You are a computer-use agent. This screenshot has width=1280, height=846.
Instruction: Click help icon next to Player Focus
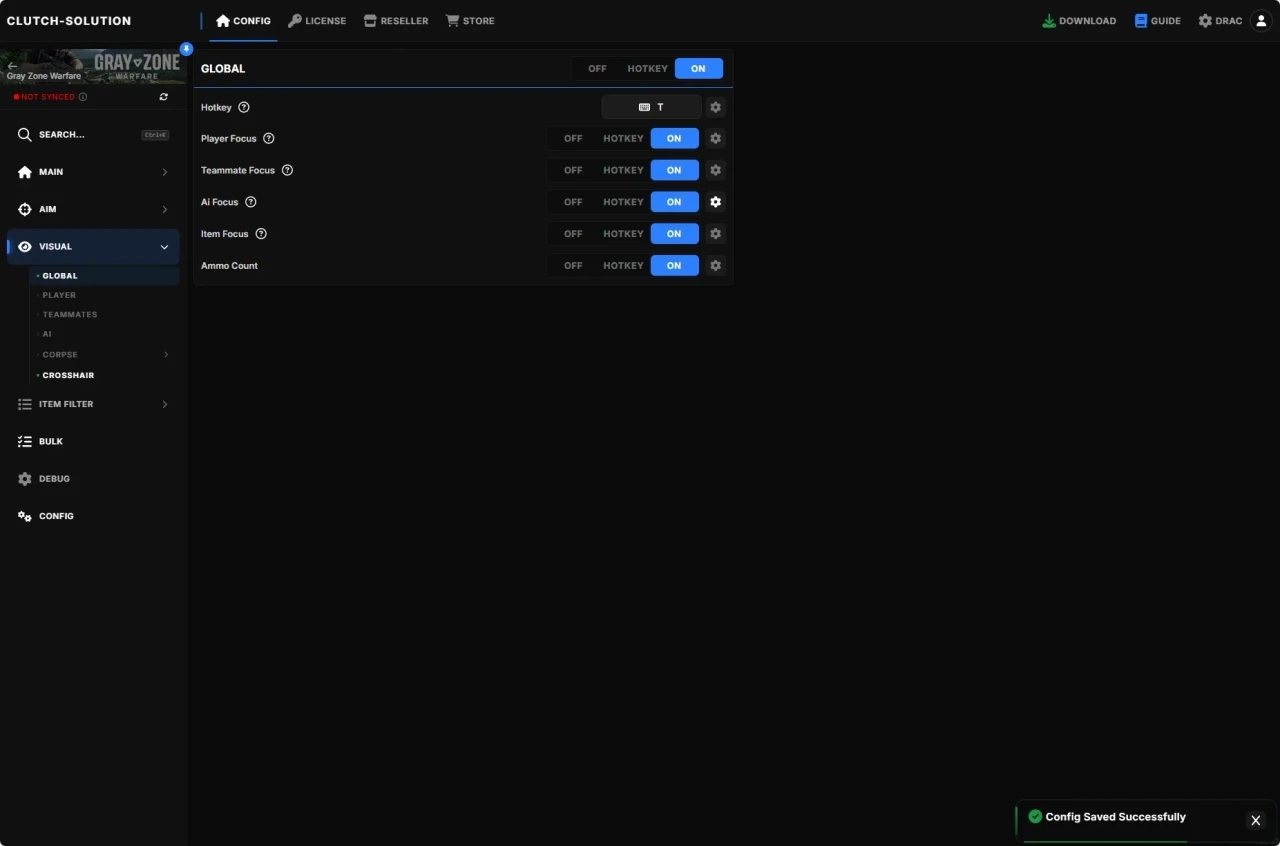pos(268,139)
